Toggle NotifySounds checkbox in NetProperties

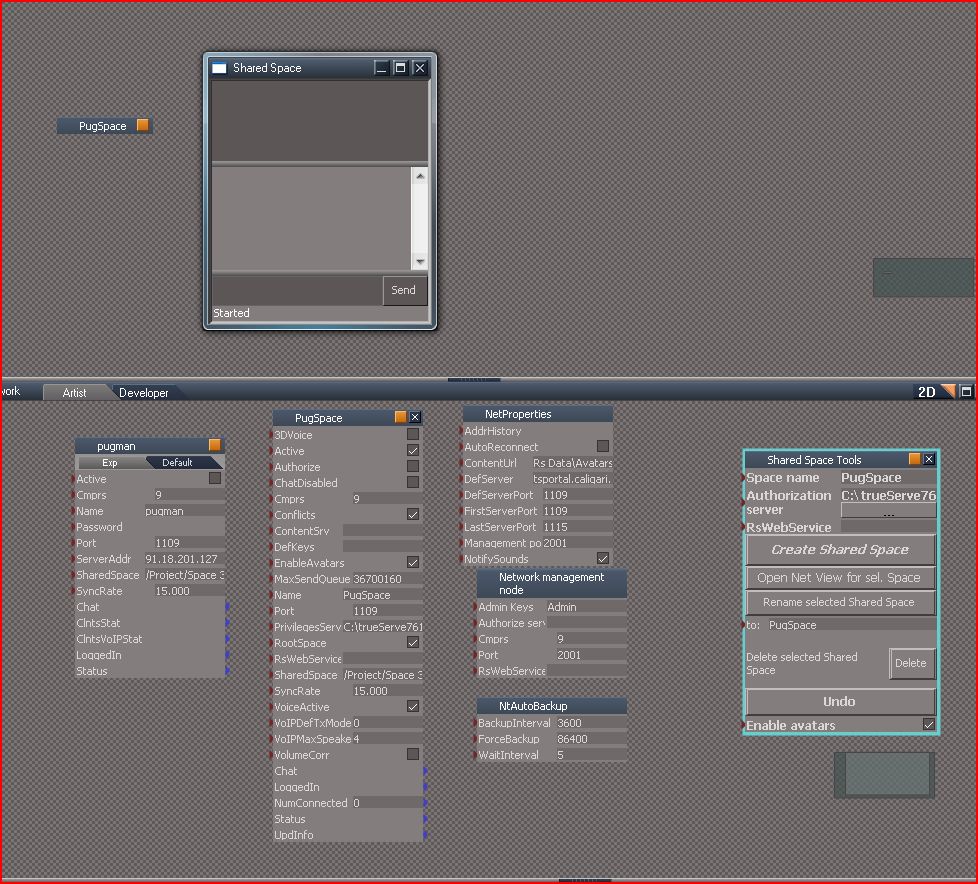pos(603,558)
